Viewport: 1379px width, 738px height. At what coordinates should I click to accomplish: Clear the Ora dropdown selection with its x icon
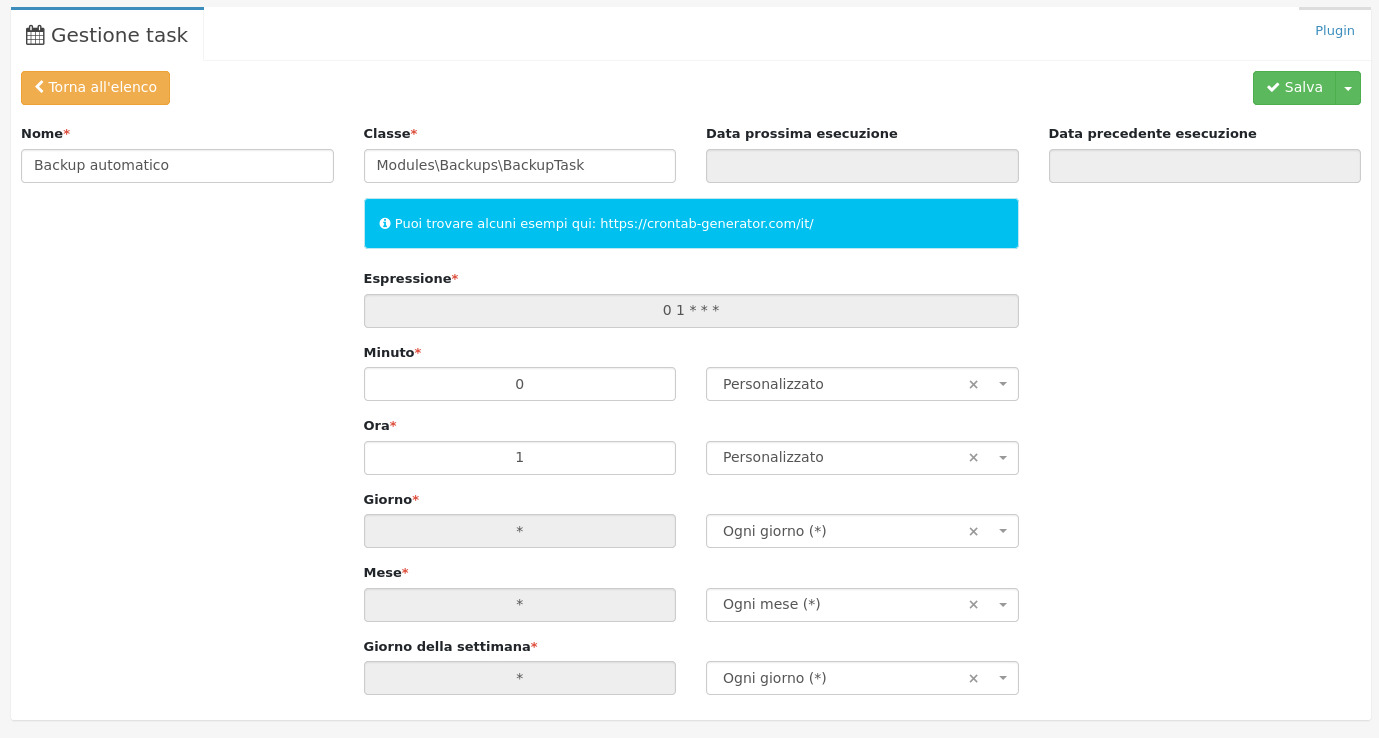click(x=973, y=458)
